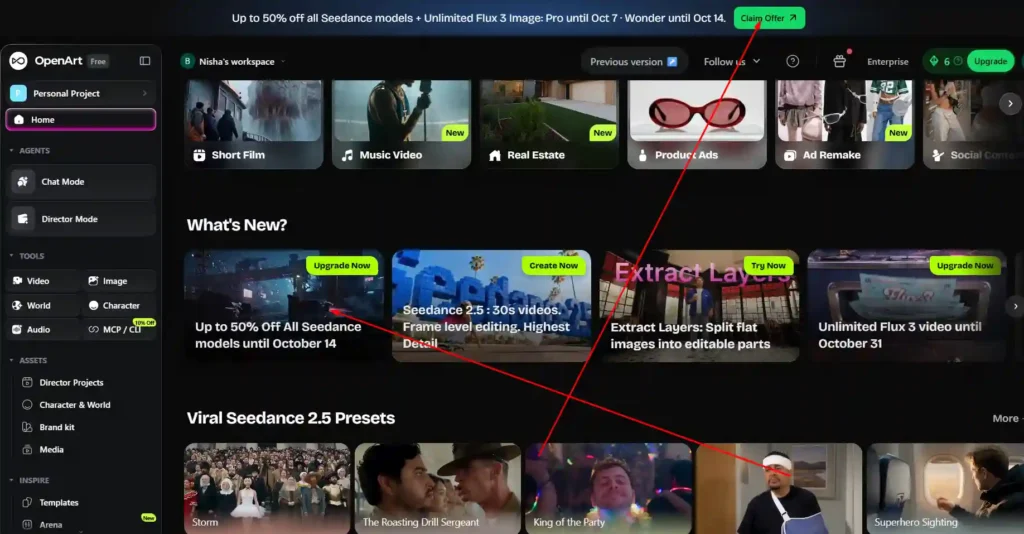
Task: Open the Music Video category card
Action: pyautogui.click(x=402, y=124)
